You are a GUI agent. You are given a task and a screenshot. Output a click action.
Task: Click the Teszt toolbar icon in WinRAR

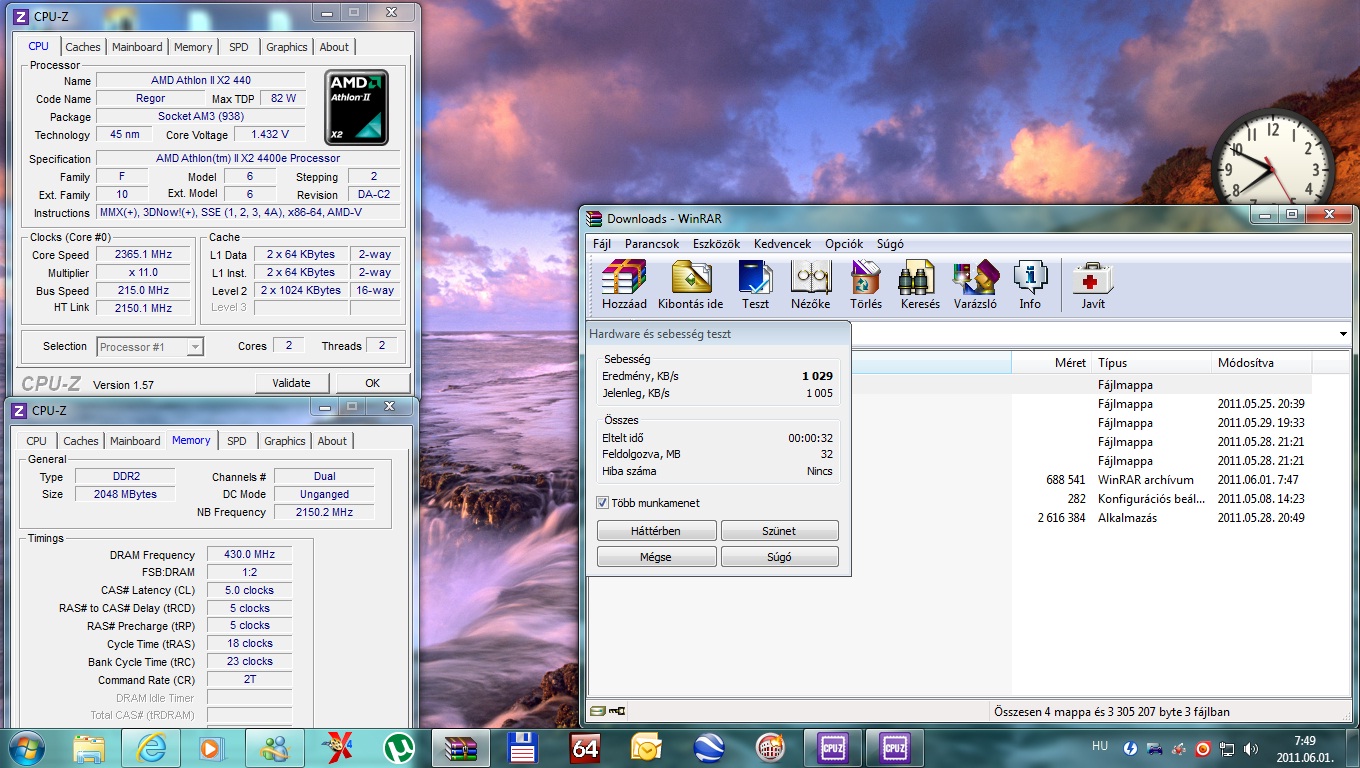755,285
